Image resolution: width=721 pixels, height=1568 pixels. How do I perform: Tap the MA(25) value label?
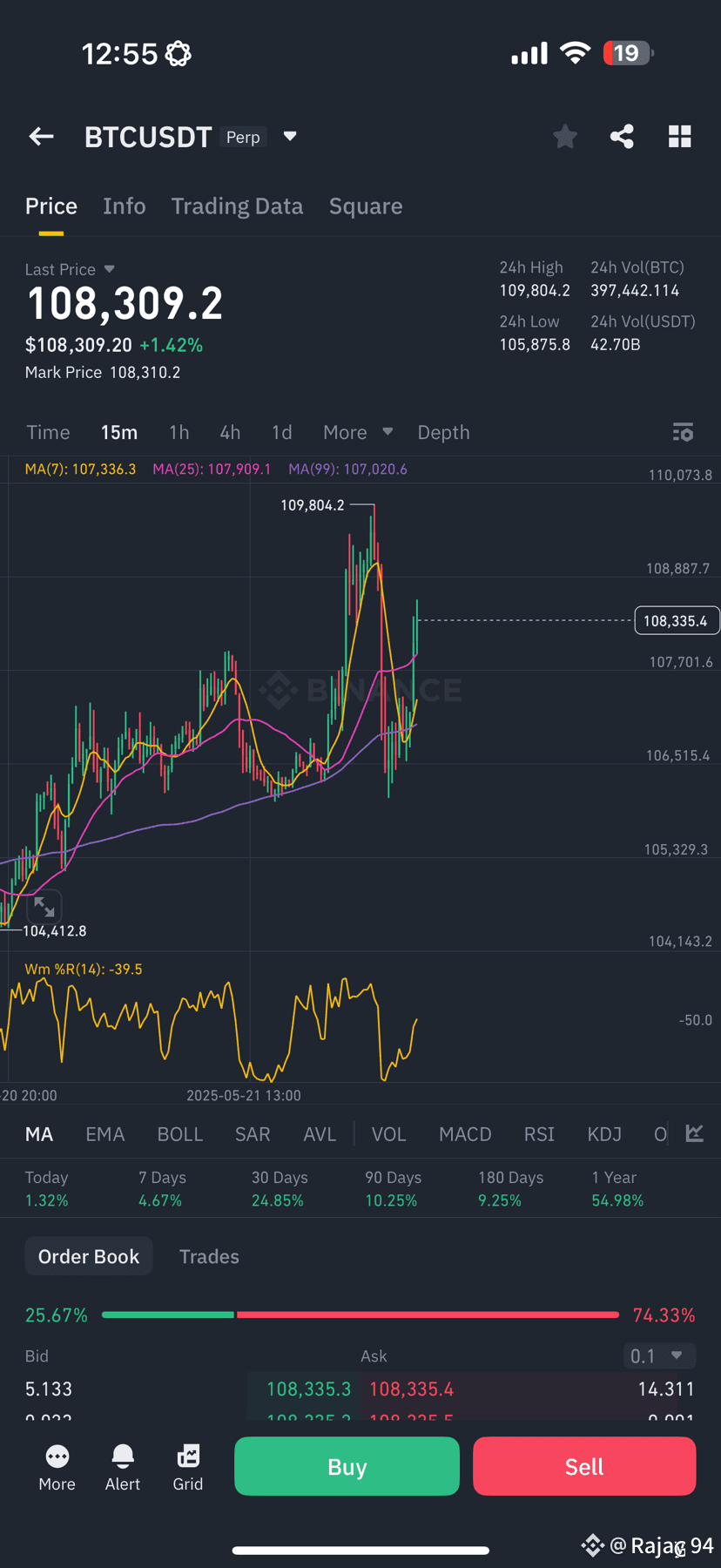tap(212, 469)
